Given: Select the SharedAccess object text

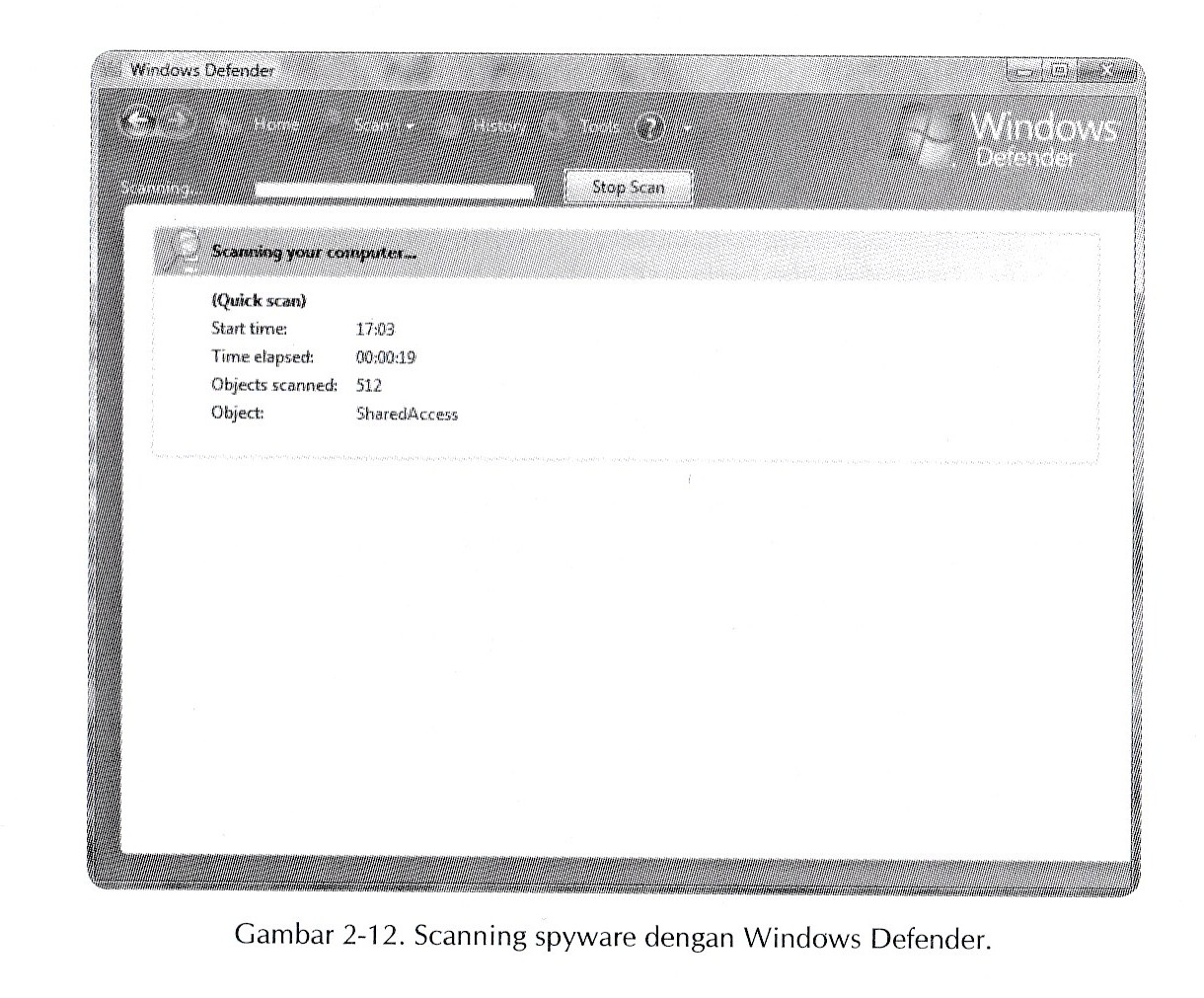Looking at the screenshot, I should point(407,414).
